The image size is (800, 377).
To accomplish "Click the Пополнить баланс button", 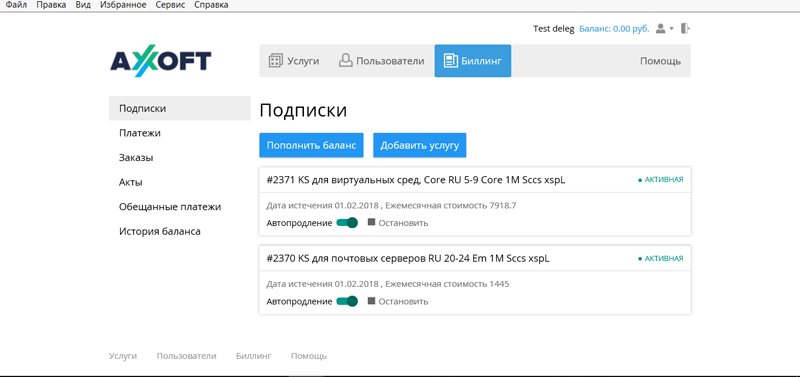I will (x=311, y=145).
